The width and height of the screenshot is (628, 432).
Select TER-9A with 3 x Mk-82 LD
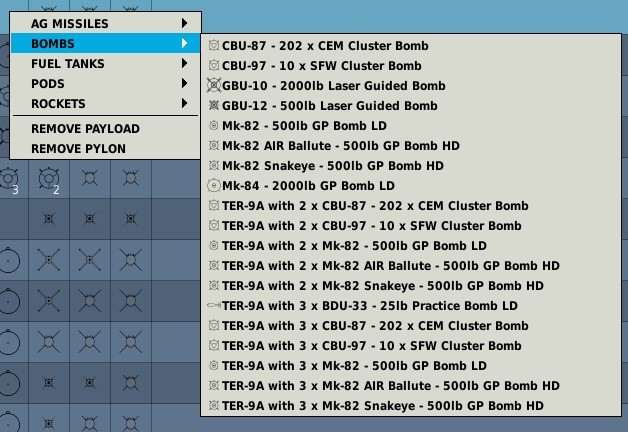click(x=411, y=366)
